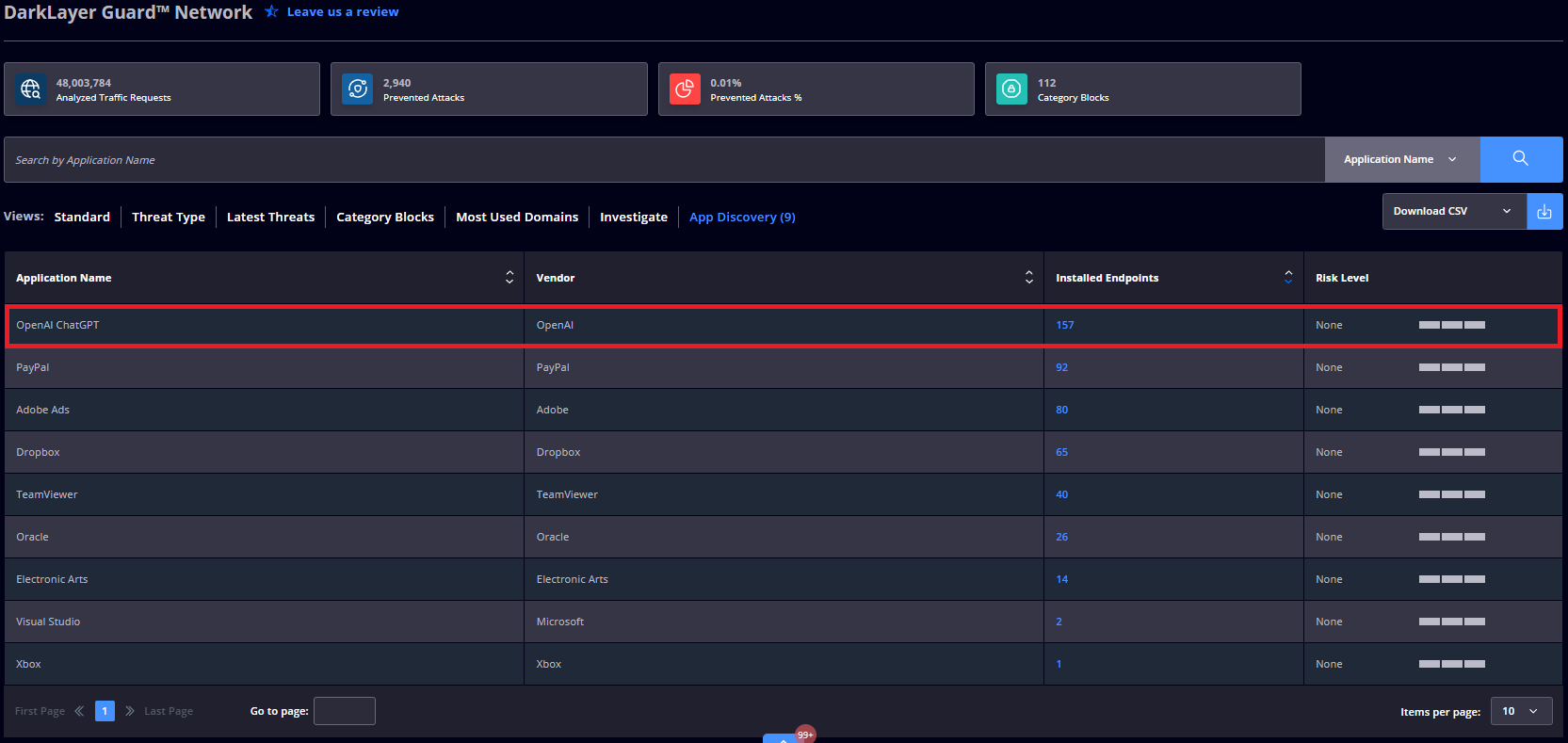The width and height of the screenshot is (1568, 743).
Task: Open the Items per page dropdown
Action: (1521, 711)
